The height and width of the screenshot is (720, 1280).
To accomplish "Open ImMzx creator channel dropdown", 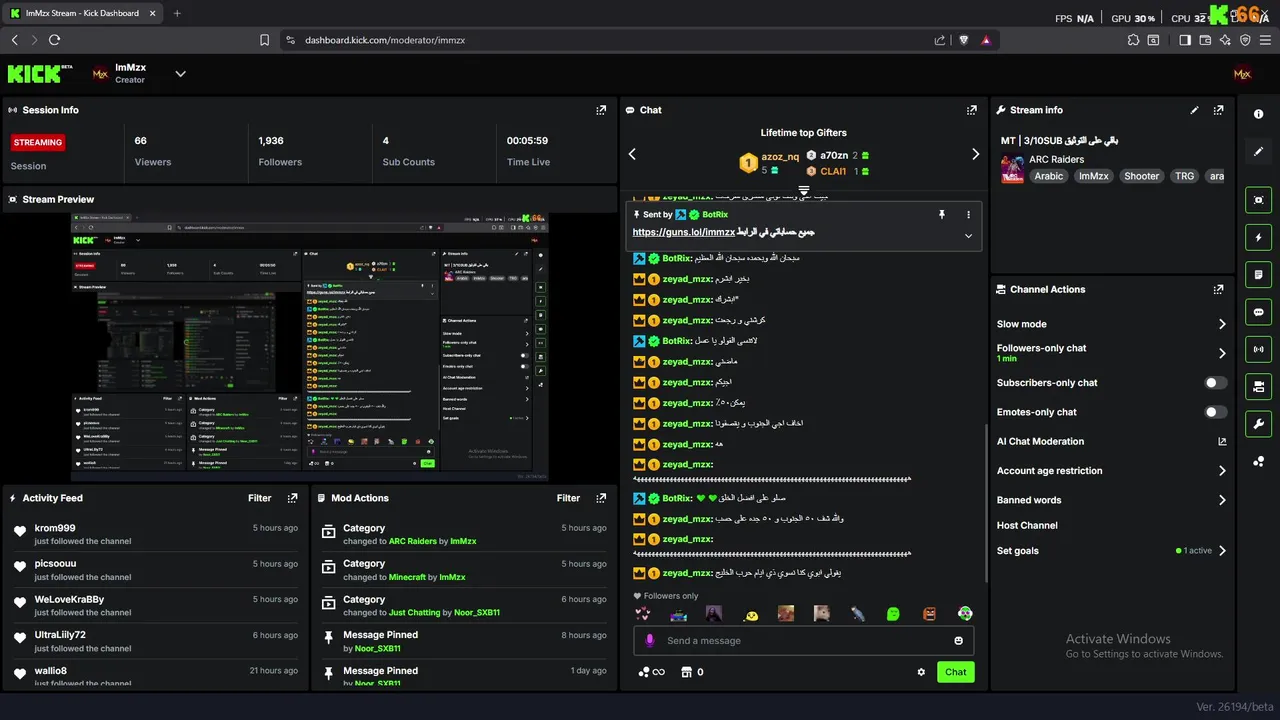I will point(181,73).
